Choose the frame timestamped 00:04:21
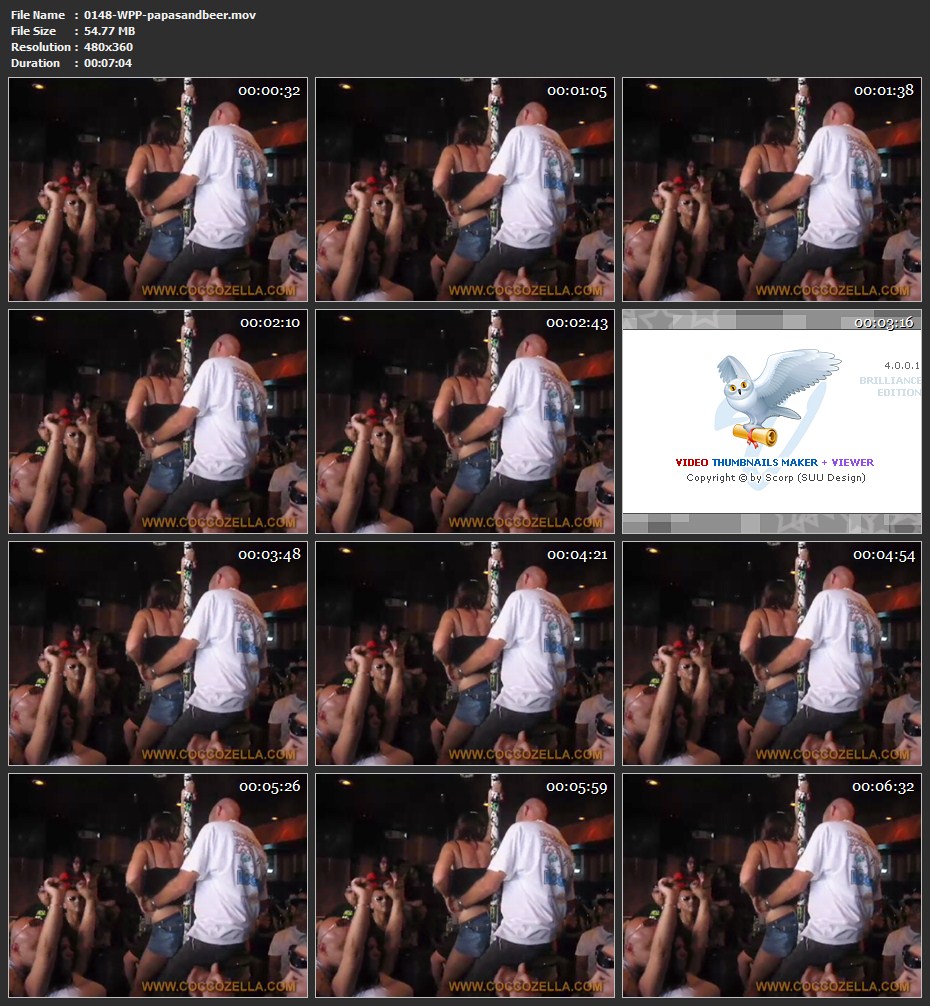 pos(465,654)
